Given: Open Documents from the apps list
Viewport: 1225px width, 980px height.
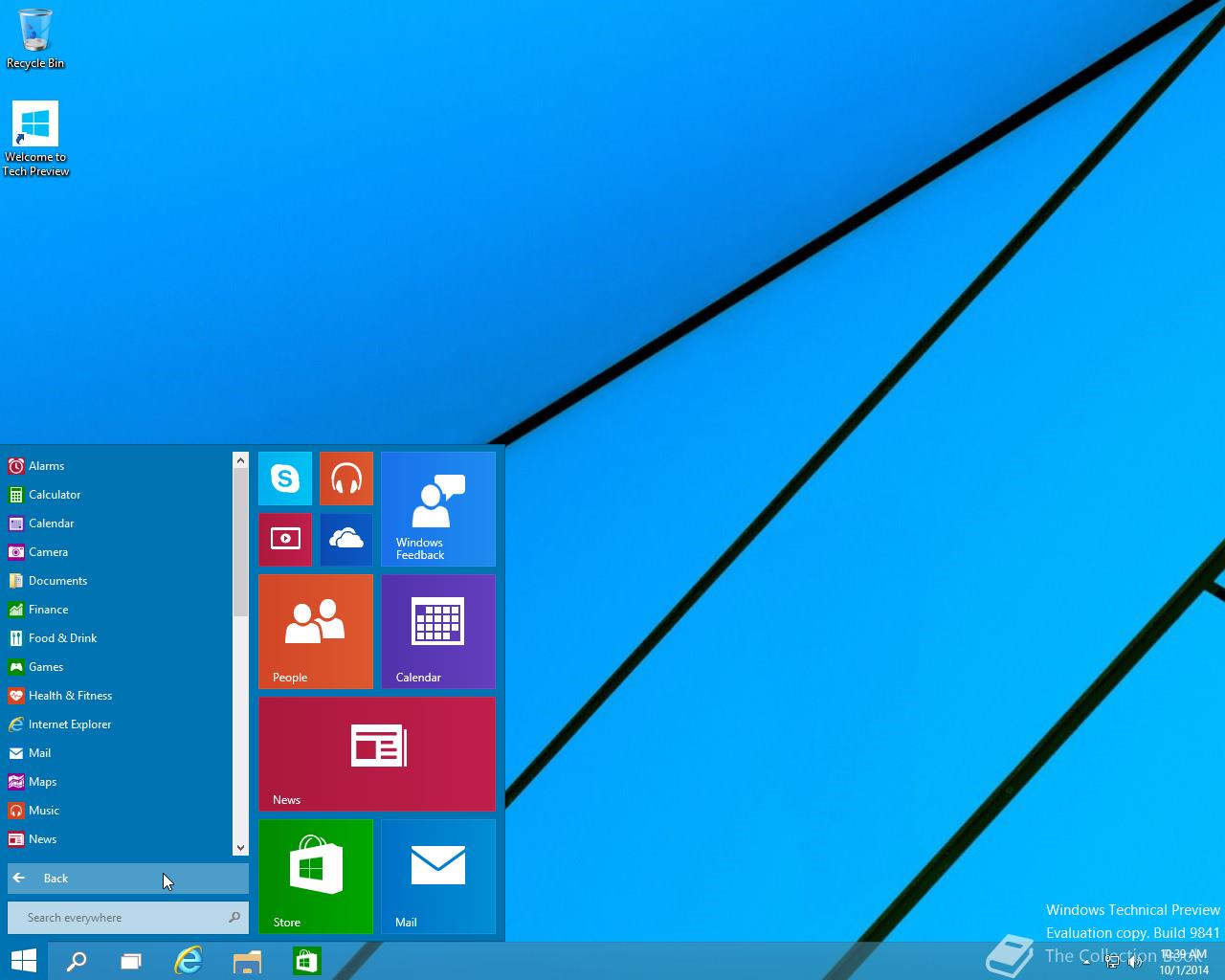Looking at the screenshot, I should (x=118, y=581).
